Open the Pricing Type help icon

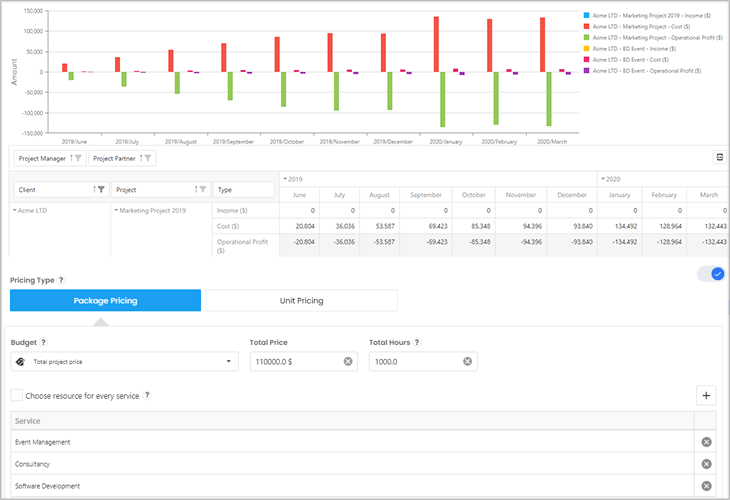(61, 280)
